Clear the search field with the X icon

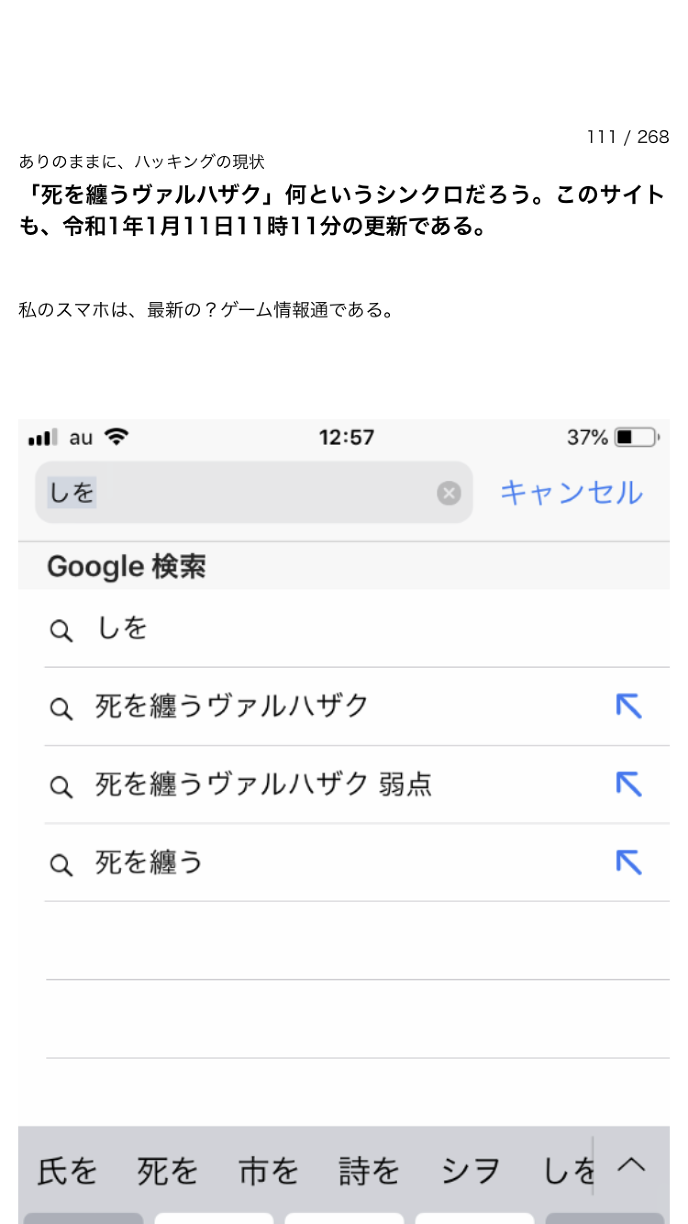(x=449, y=493)
